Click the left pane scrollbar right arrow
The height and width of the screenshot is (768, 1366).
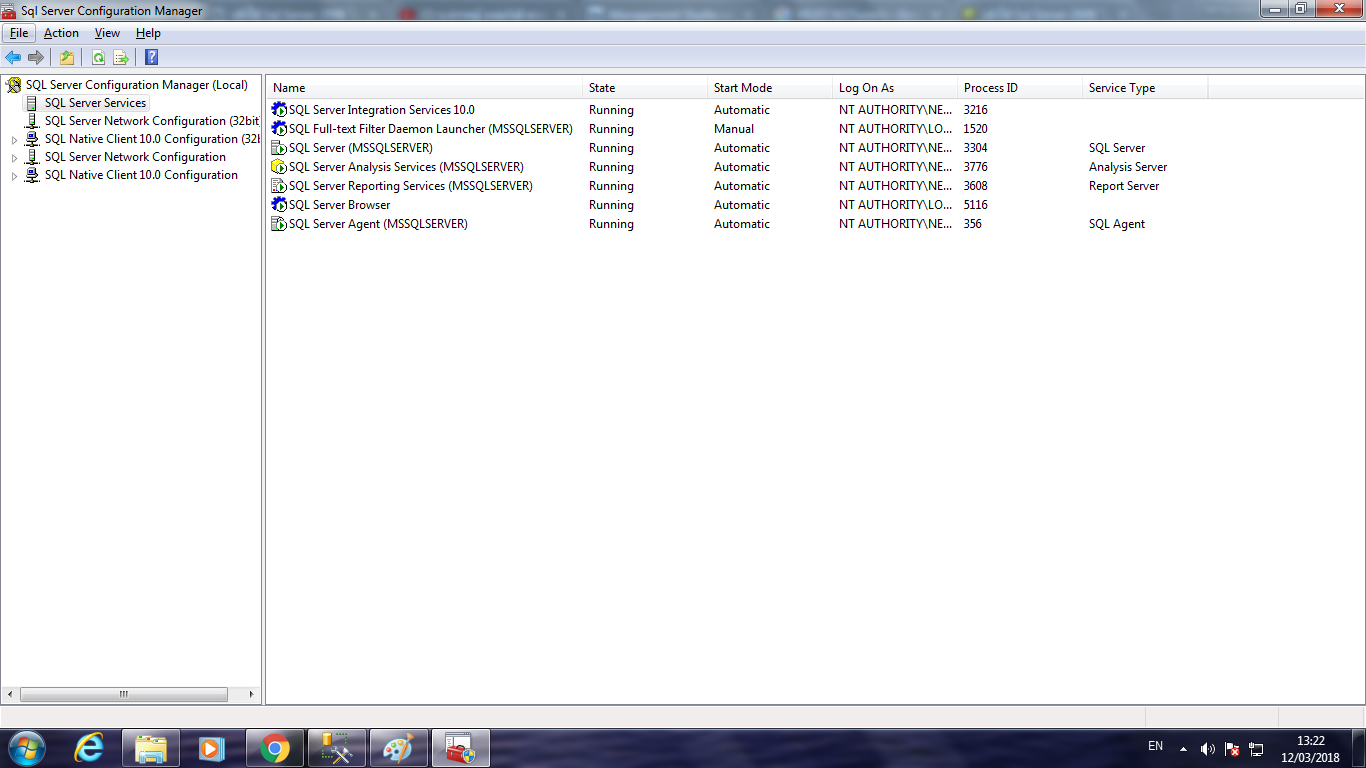coord(252,694)
